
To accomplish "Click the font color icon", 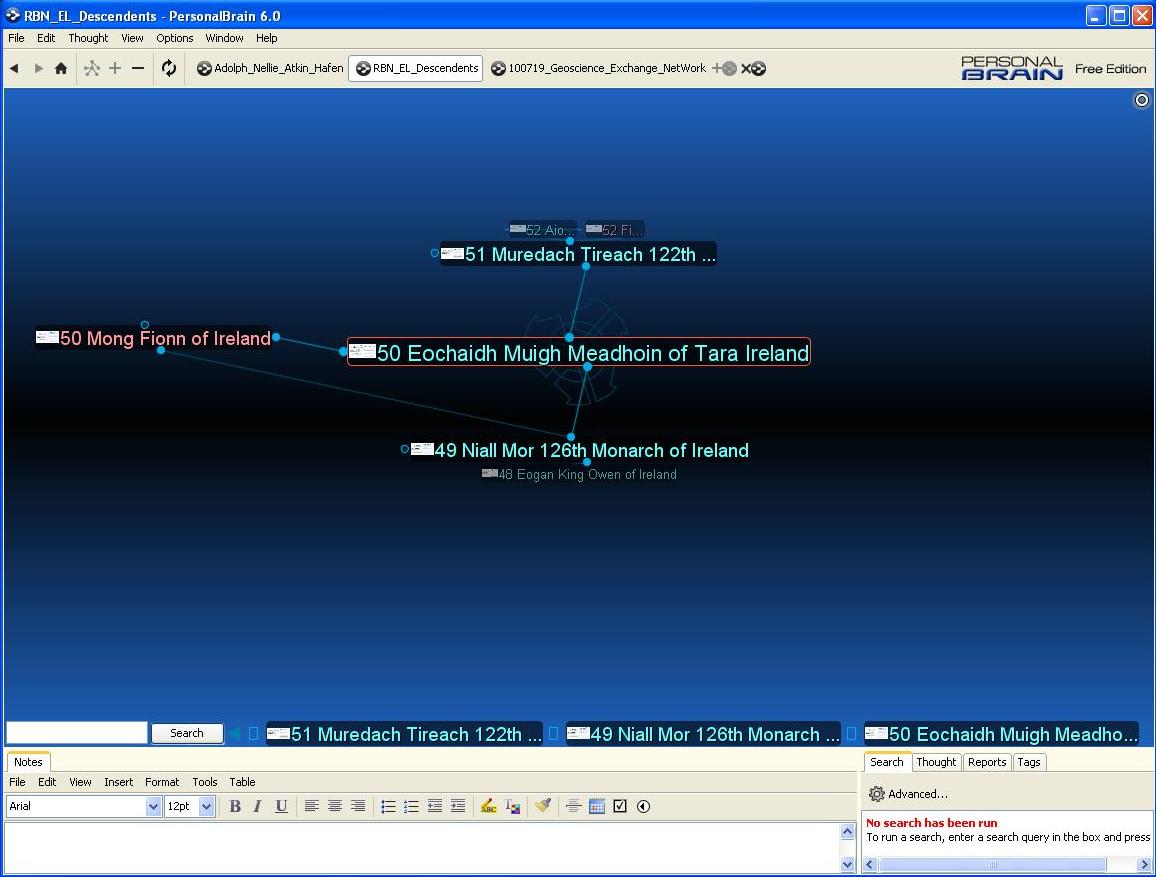I will [513, 806].
